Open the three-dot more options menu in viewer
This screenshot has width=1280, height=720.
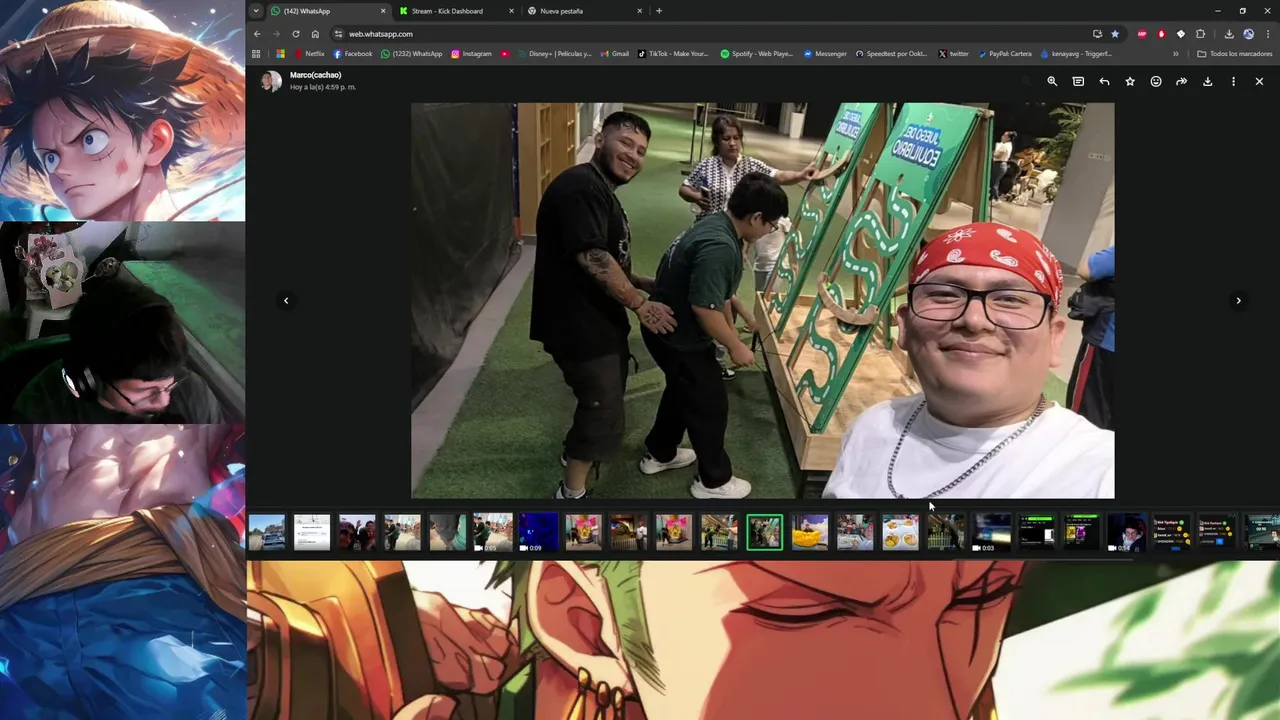1233,81
